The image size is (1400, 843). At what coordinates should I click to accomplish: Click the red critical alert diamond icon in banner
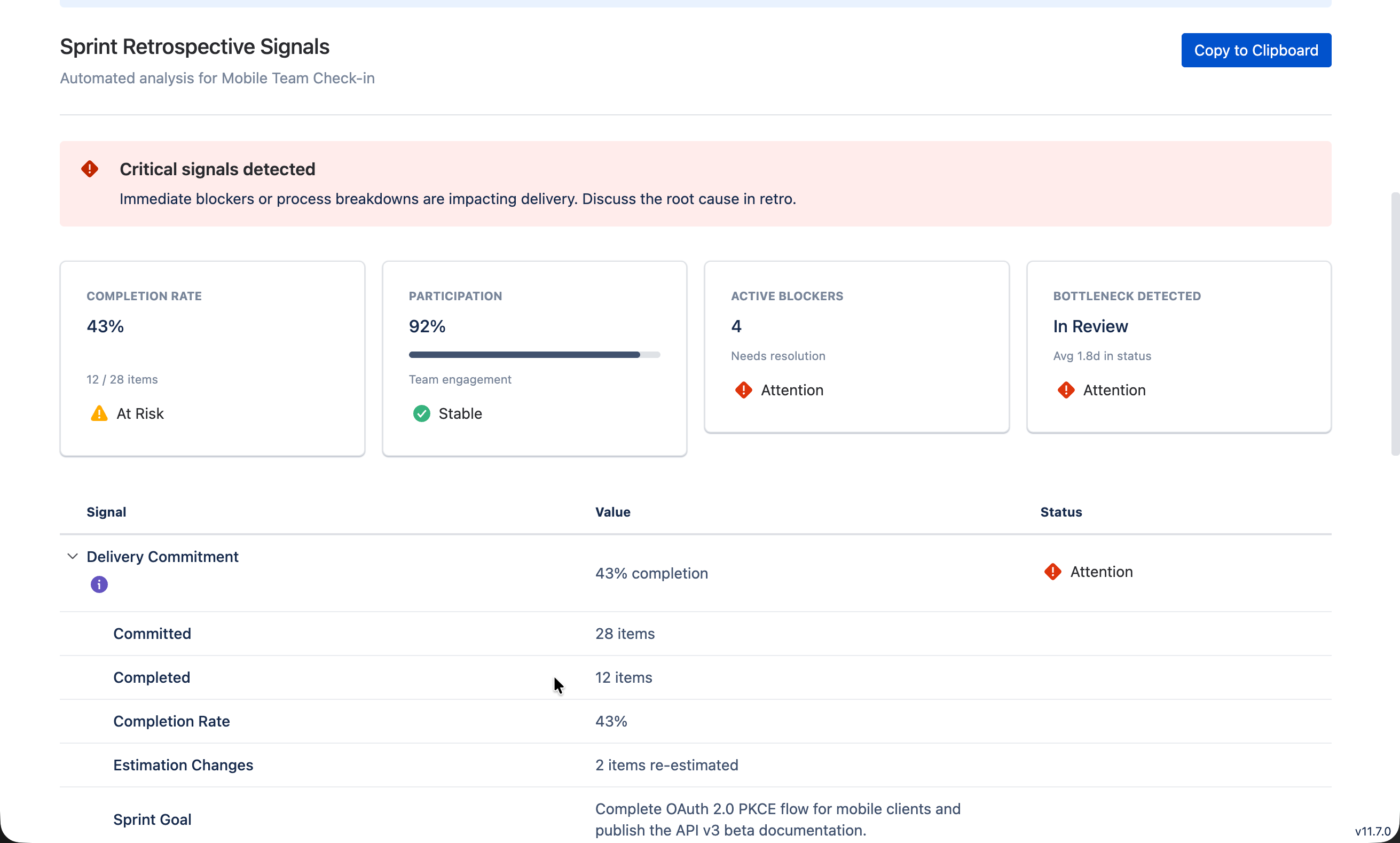coord(90,169)
